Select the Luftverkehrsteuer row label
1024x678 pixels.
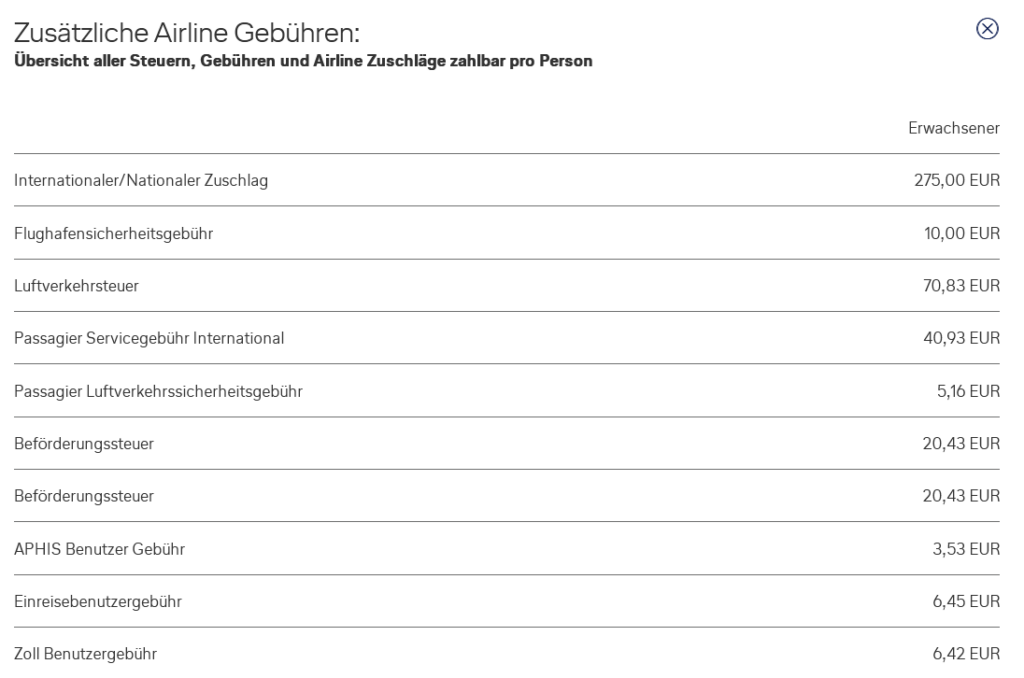click(76, 286)
